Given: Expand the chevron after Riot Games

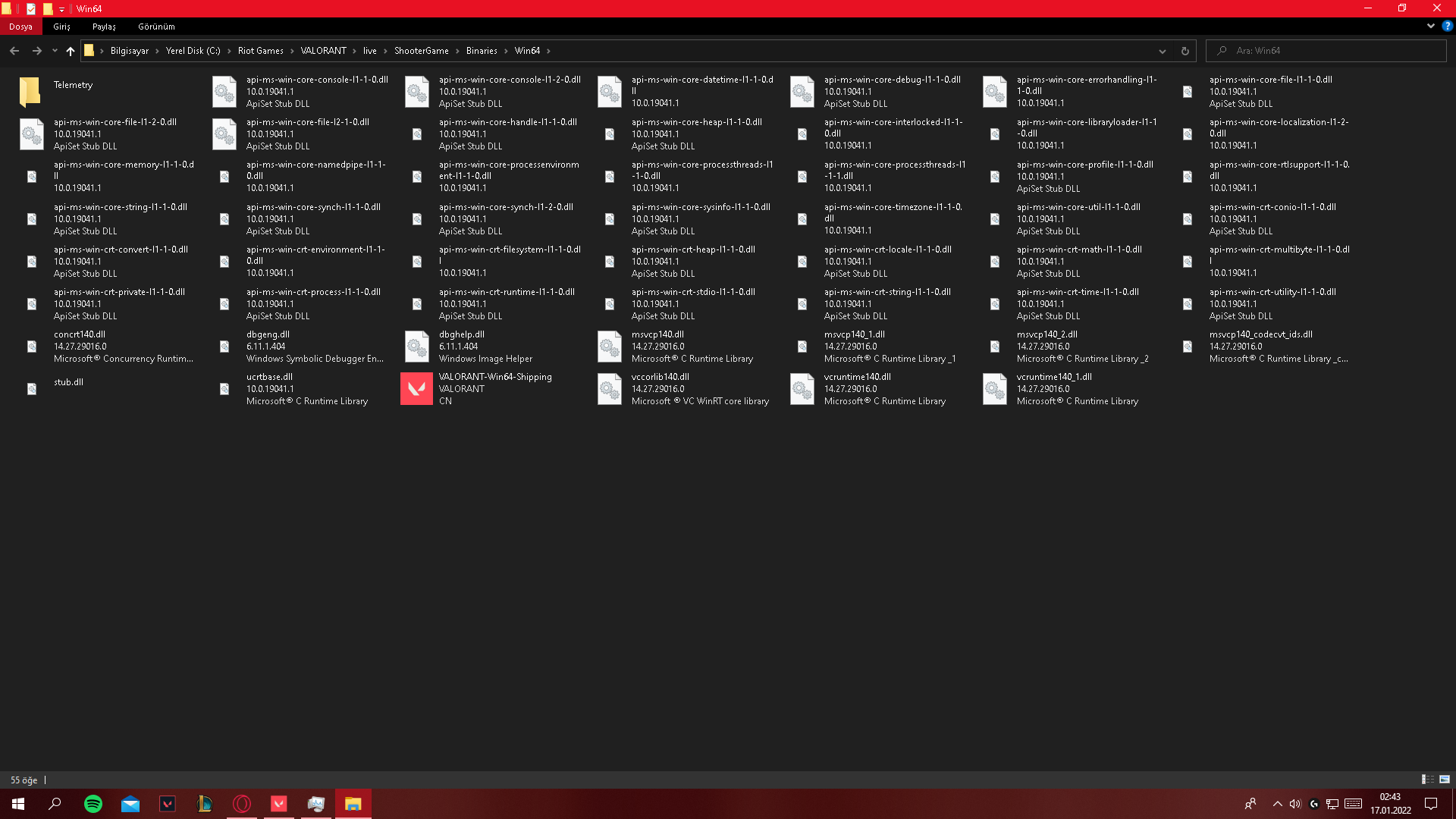Looking at the screenshot, I should [292, 51].
